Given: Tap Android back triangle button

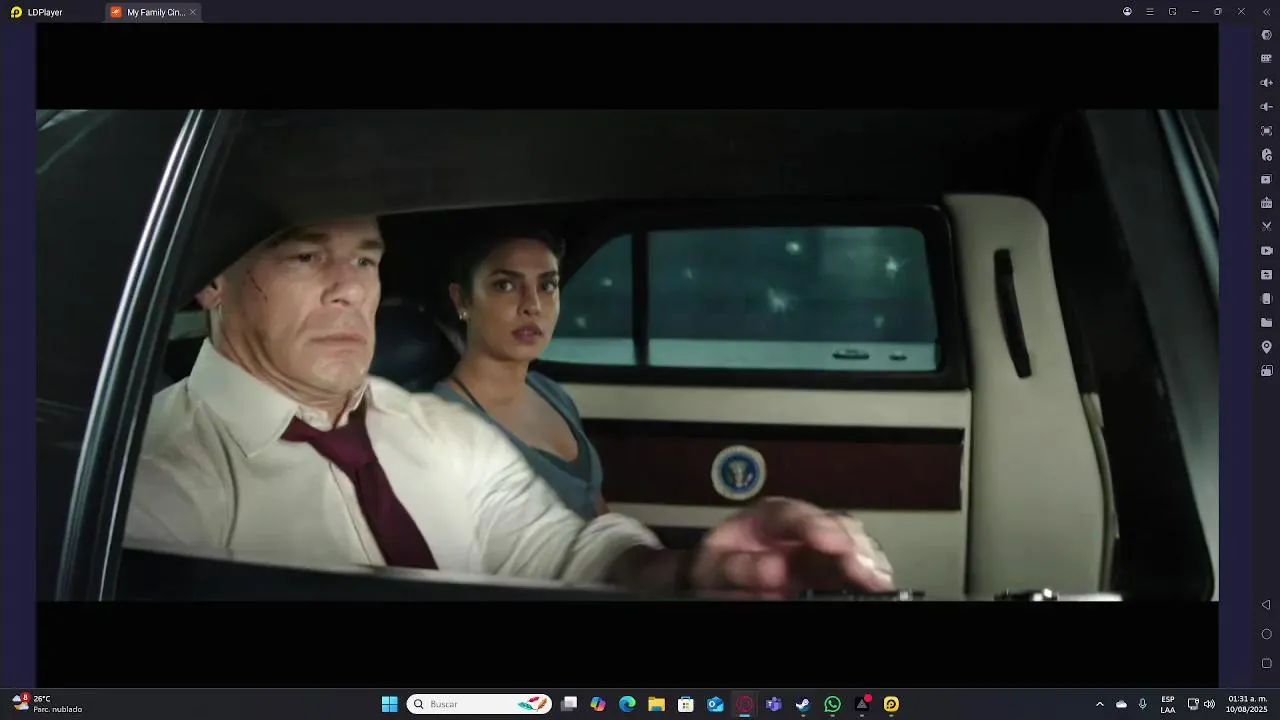Looking at the screenshot, I should [1266, 605].
